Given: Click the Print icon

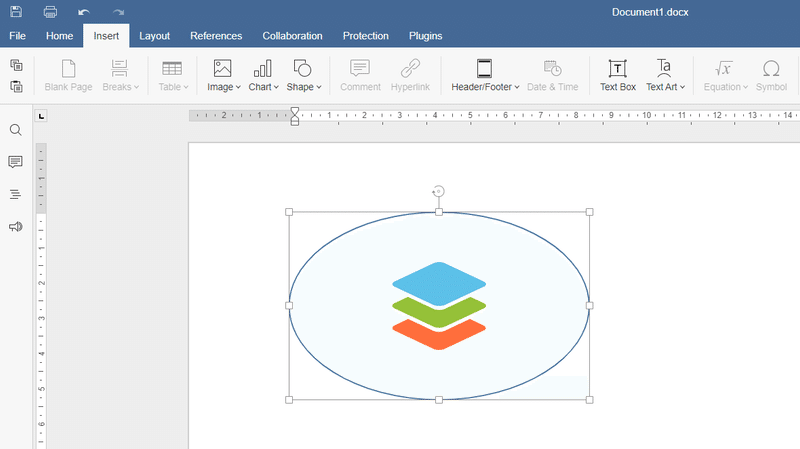Looking at the screenshot, I should pos(50,12).
